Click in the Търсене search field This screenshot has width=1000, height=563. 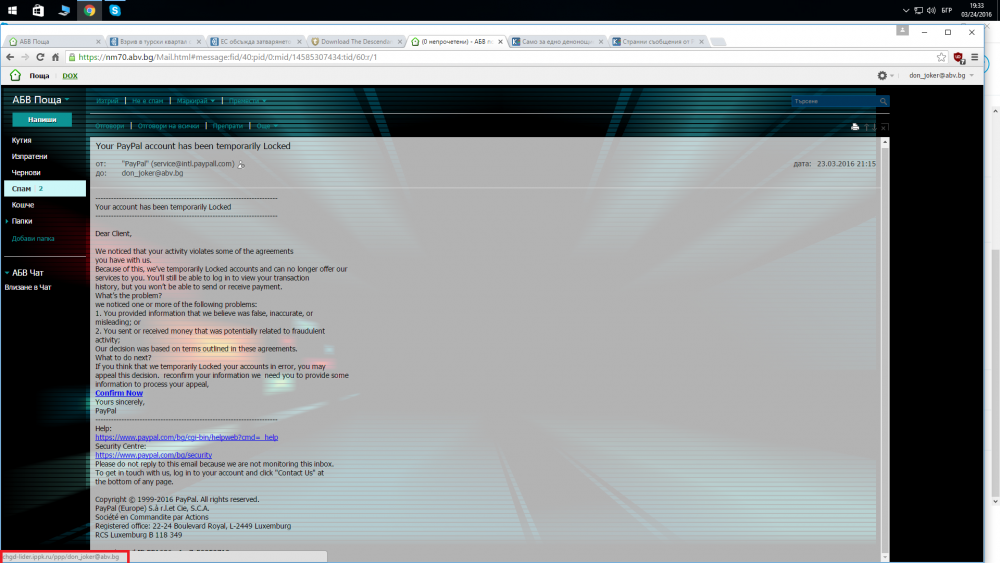(835, 101)
